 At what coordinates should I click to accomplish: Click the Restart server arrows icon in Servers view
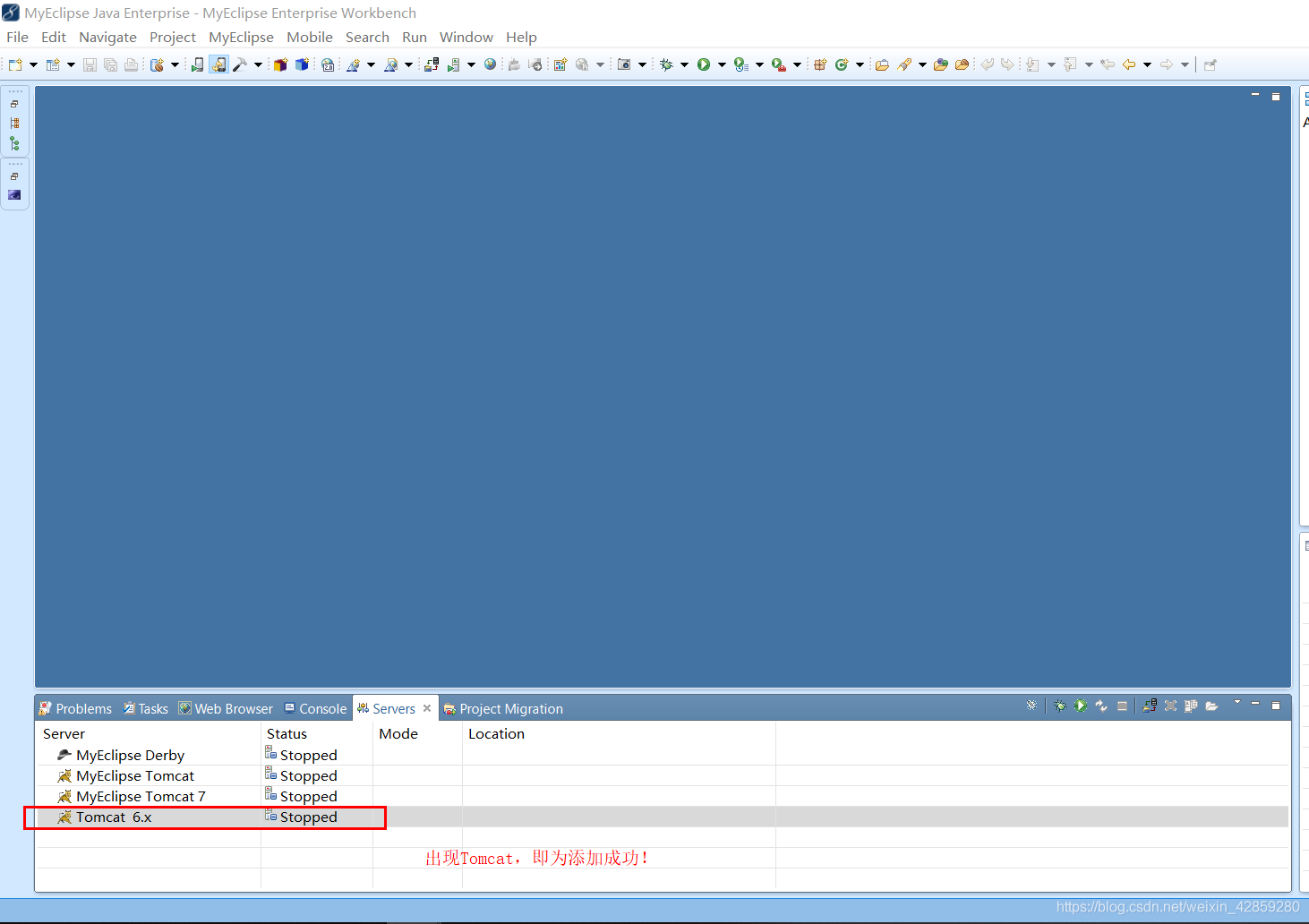(x=1101, y=706)
